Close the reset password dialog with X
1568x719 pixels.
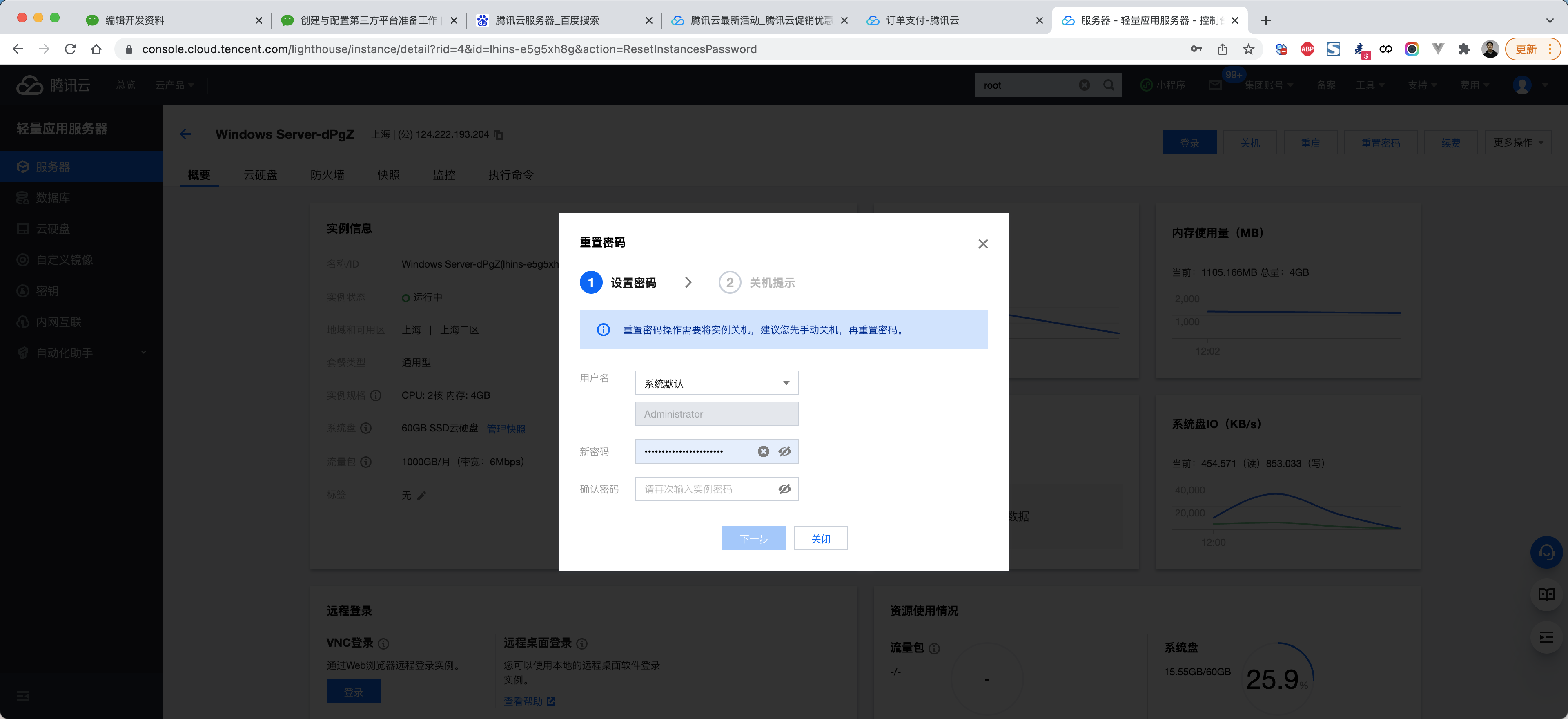click(982, 243)
